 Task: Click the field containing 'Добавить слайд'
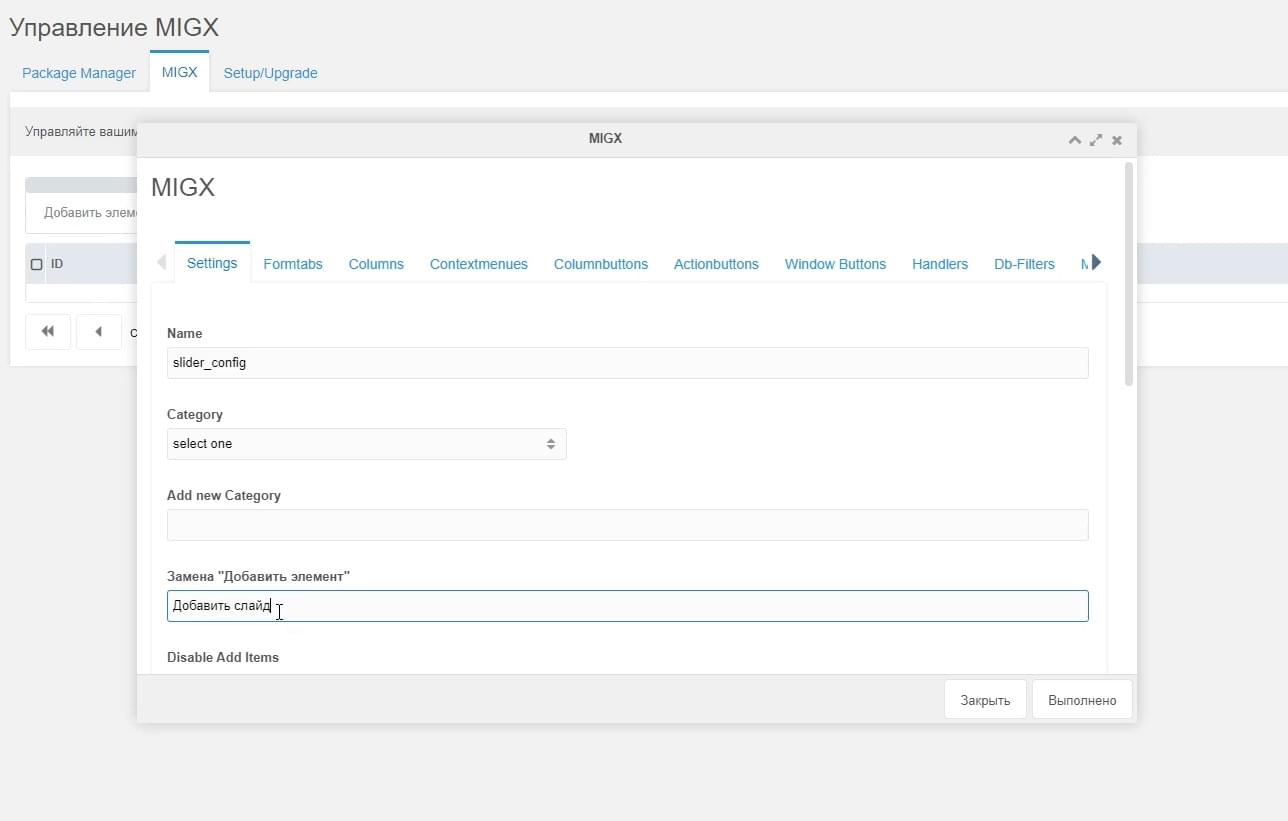627,606
